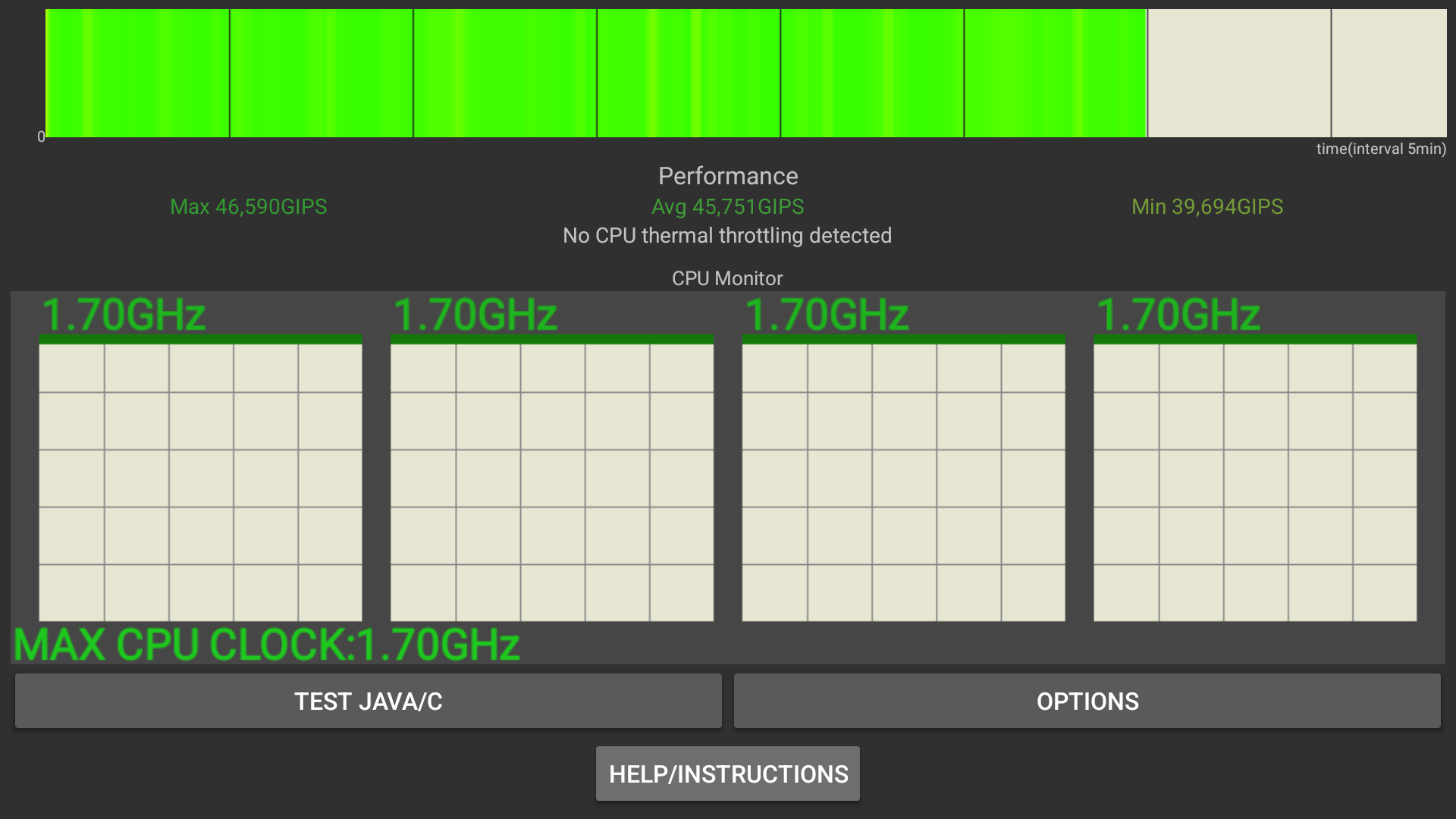Click the Min 39,694GIPS value
1456x819 pixels.
click(1207, 206)
